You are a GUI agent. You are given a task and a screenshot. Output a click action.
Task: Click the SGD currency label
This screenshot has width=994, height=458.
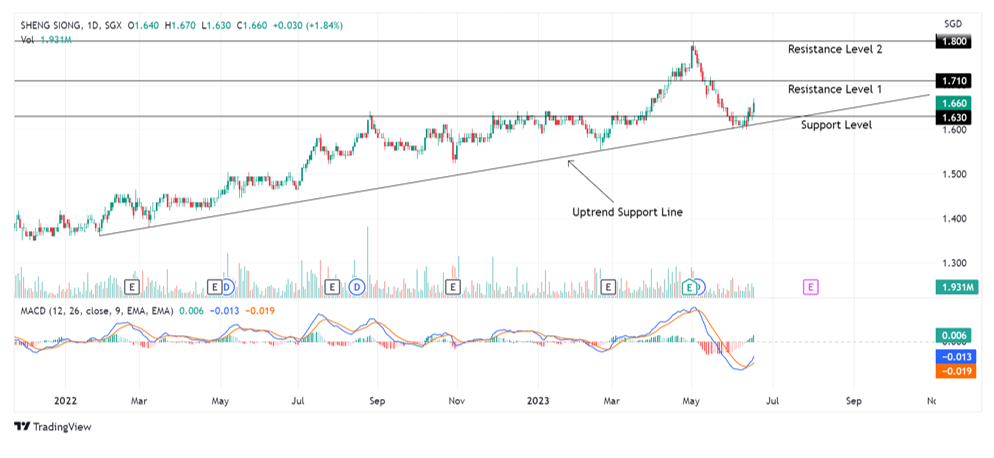953,23
